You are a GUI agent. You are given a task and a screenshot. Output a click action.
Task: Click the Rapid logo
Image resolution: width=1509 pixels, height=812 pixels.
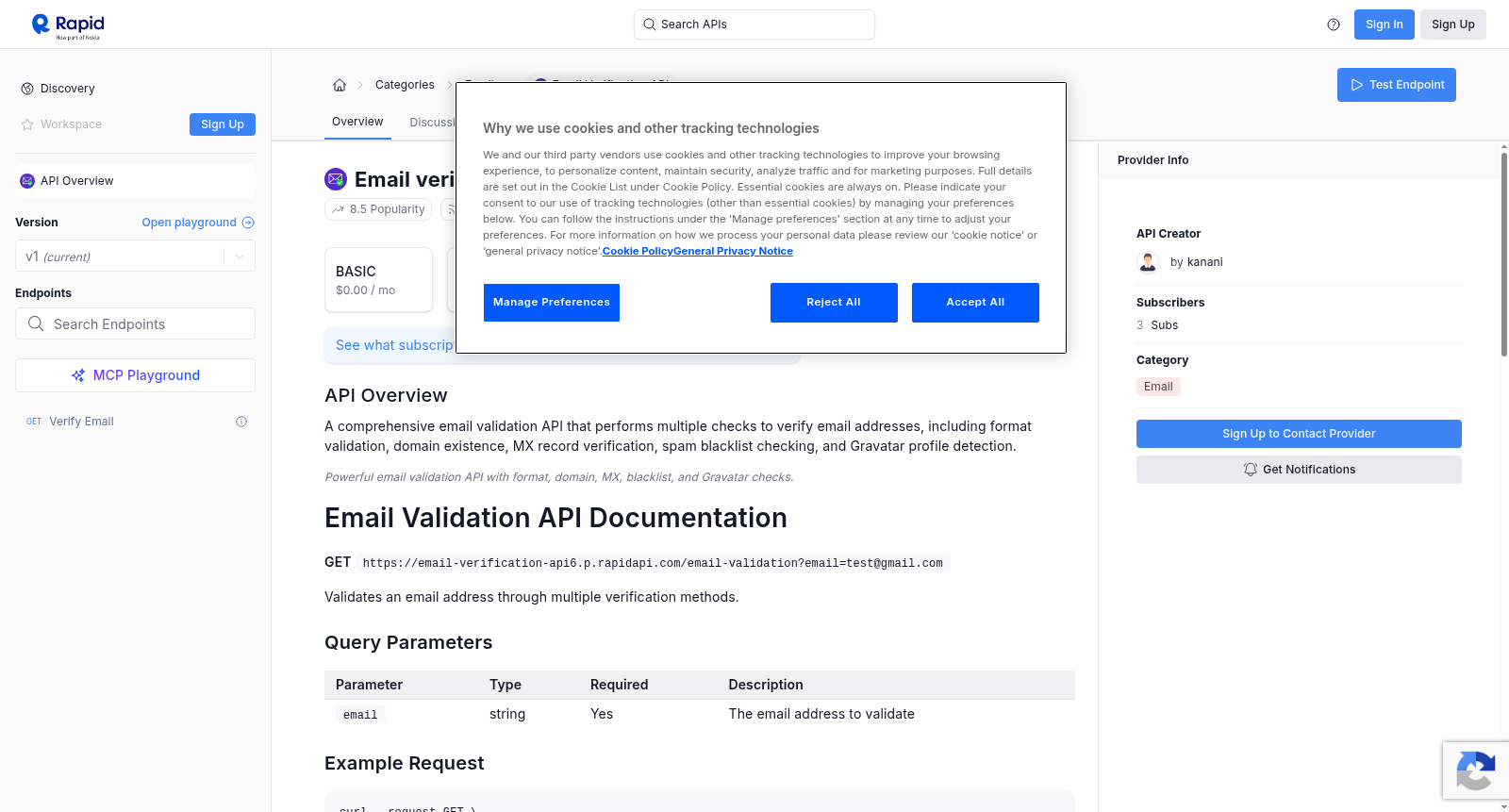coord(68,25)
